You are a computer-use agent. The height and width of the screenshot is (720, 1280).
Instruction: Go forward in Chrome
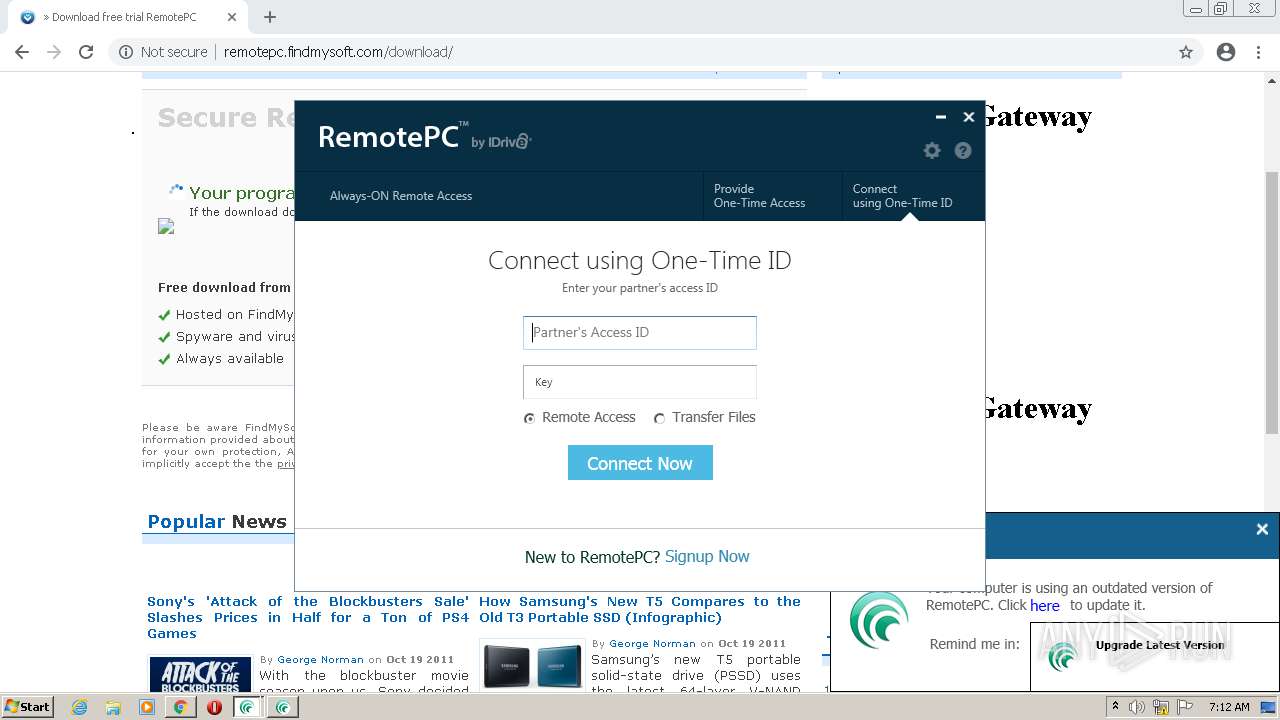54,52
